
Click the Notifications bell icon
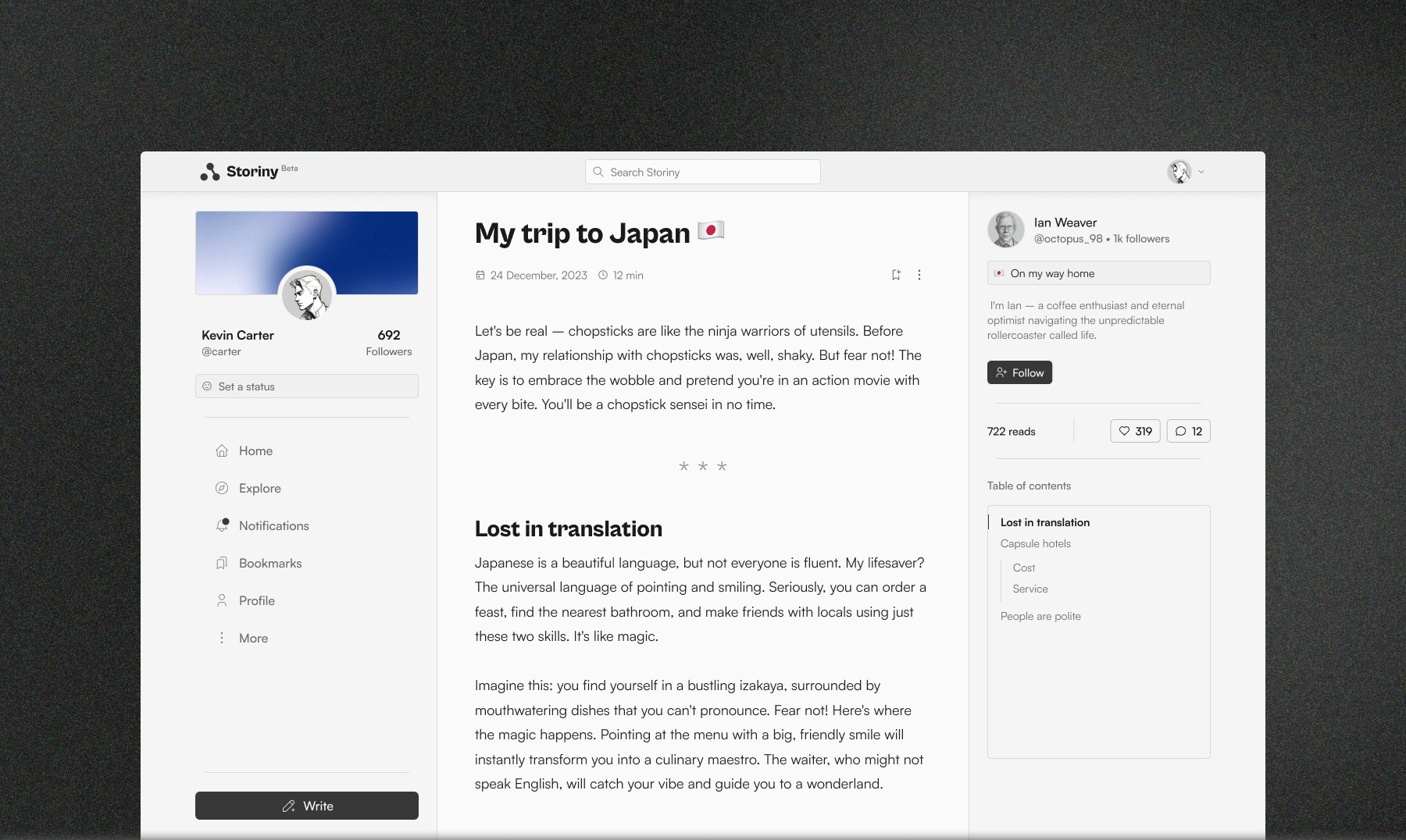coord(222,525)
